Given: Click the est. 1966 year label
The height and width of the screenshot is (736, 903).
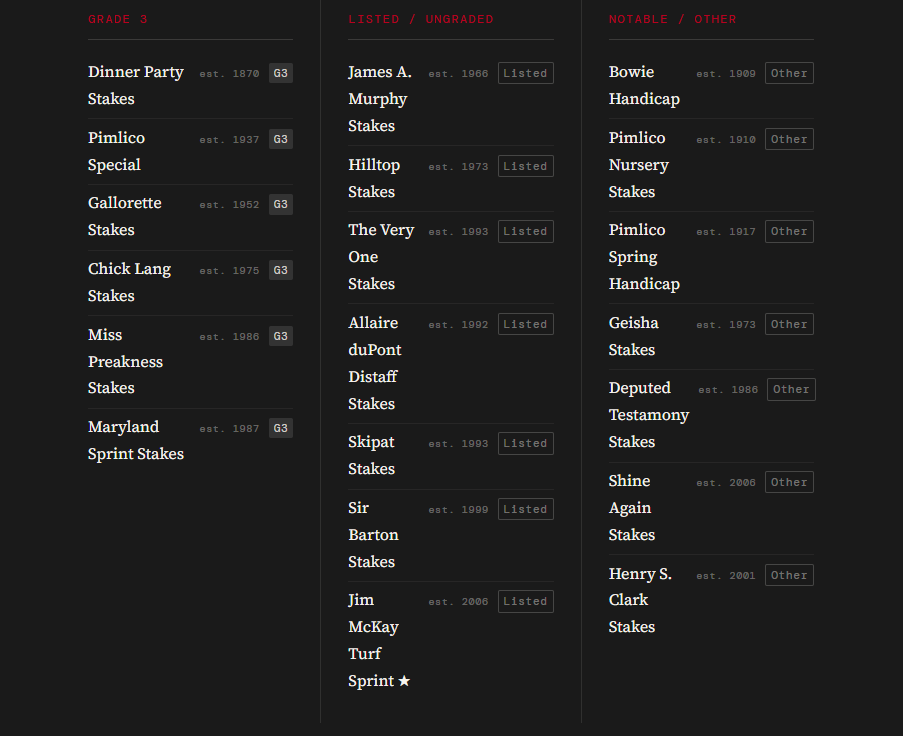Looking at the screenshot, I should [x=458, y=74].
